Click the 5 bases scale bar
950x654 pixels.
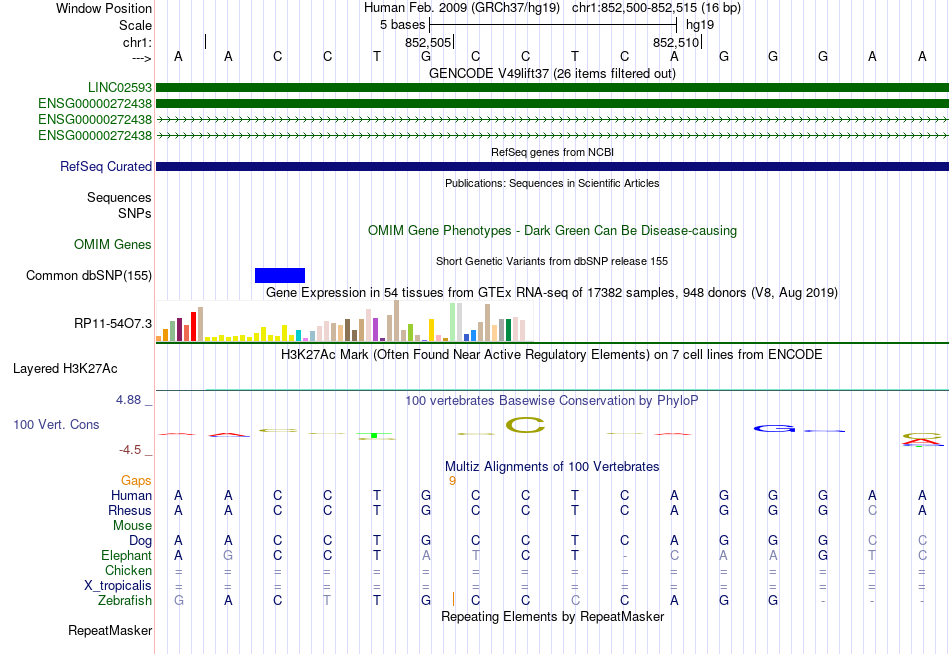pos(553,25)
